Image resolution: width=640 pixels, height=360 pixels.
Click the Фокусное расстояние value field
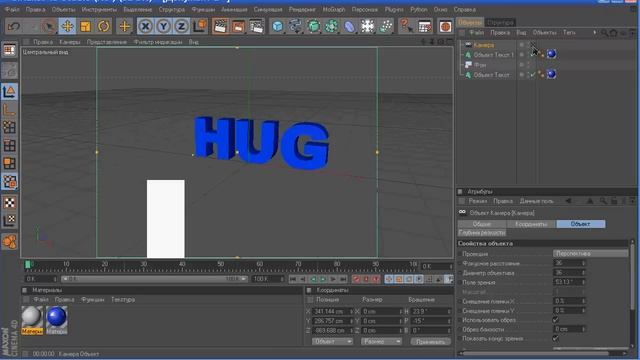[569, 263]
